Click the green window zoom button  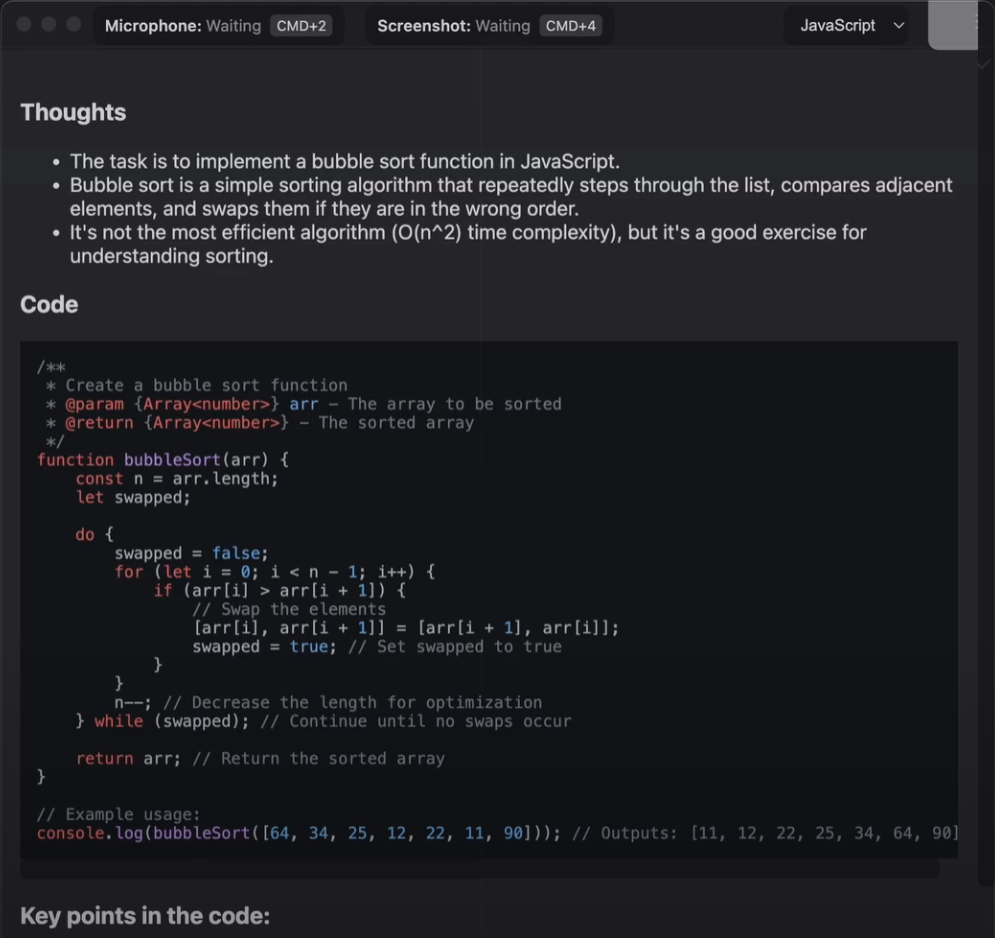[74, 25]
